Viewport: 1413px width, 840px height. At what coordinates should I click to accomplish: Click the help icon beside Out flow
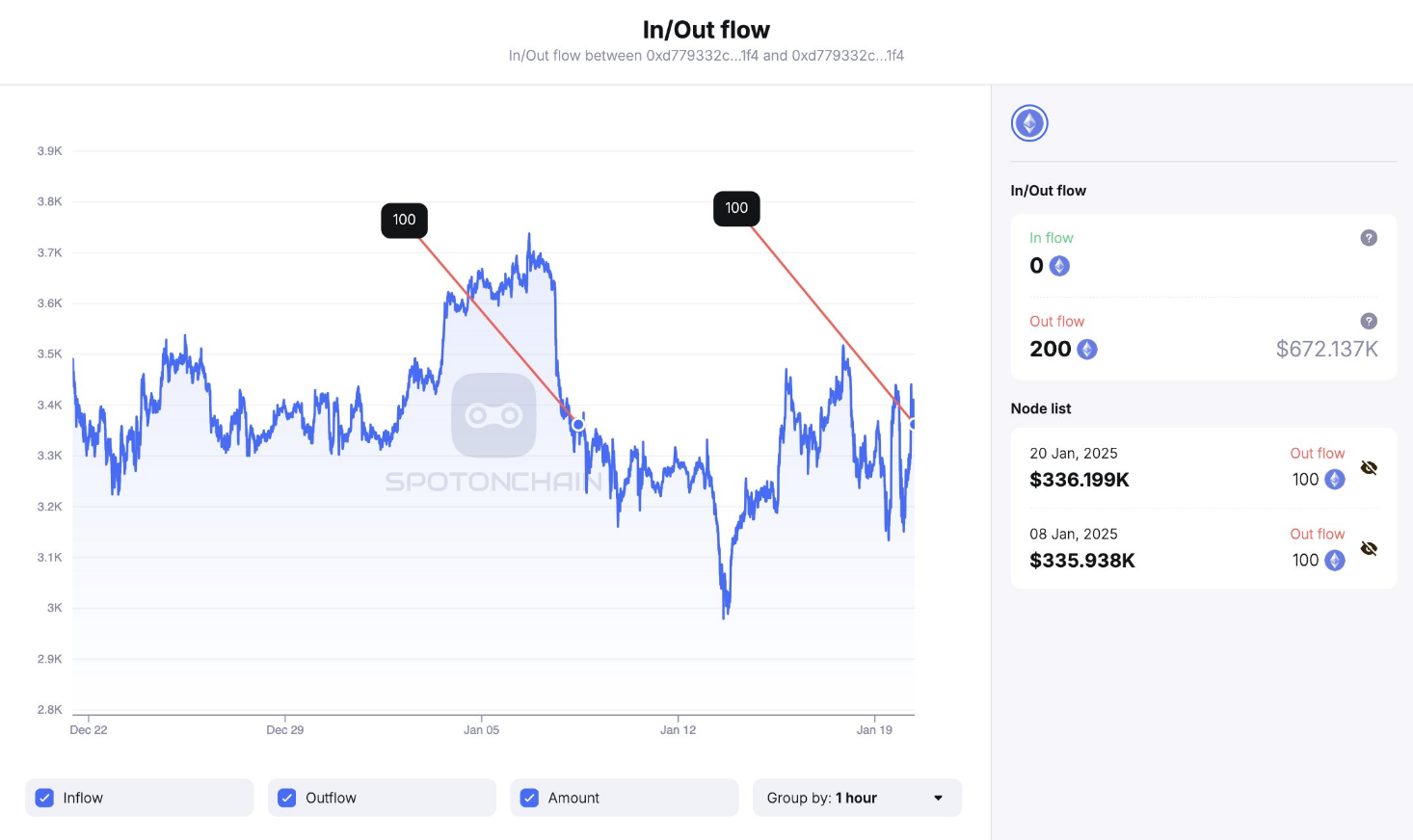(x=1368, y=322)
